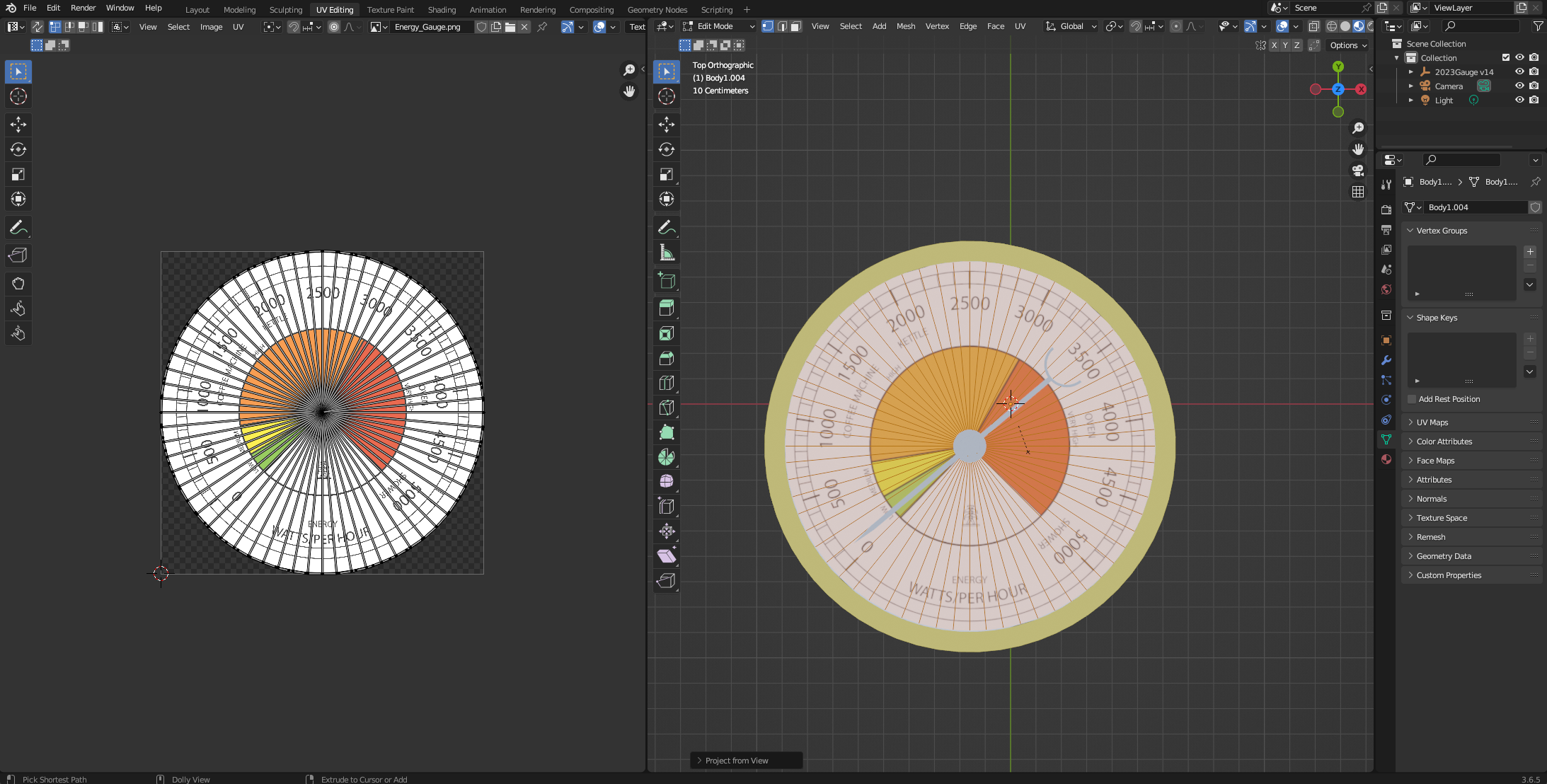Open the Mesh menu in 3D viewport
Image resolution: width=1547 pixels, height=784 pixels.
tap(905, 26)
